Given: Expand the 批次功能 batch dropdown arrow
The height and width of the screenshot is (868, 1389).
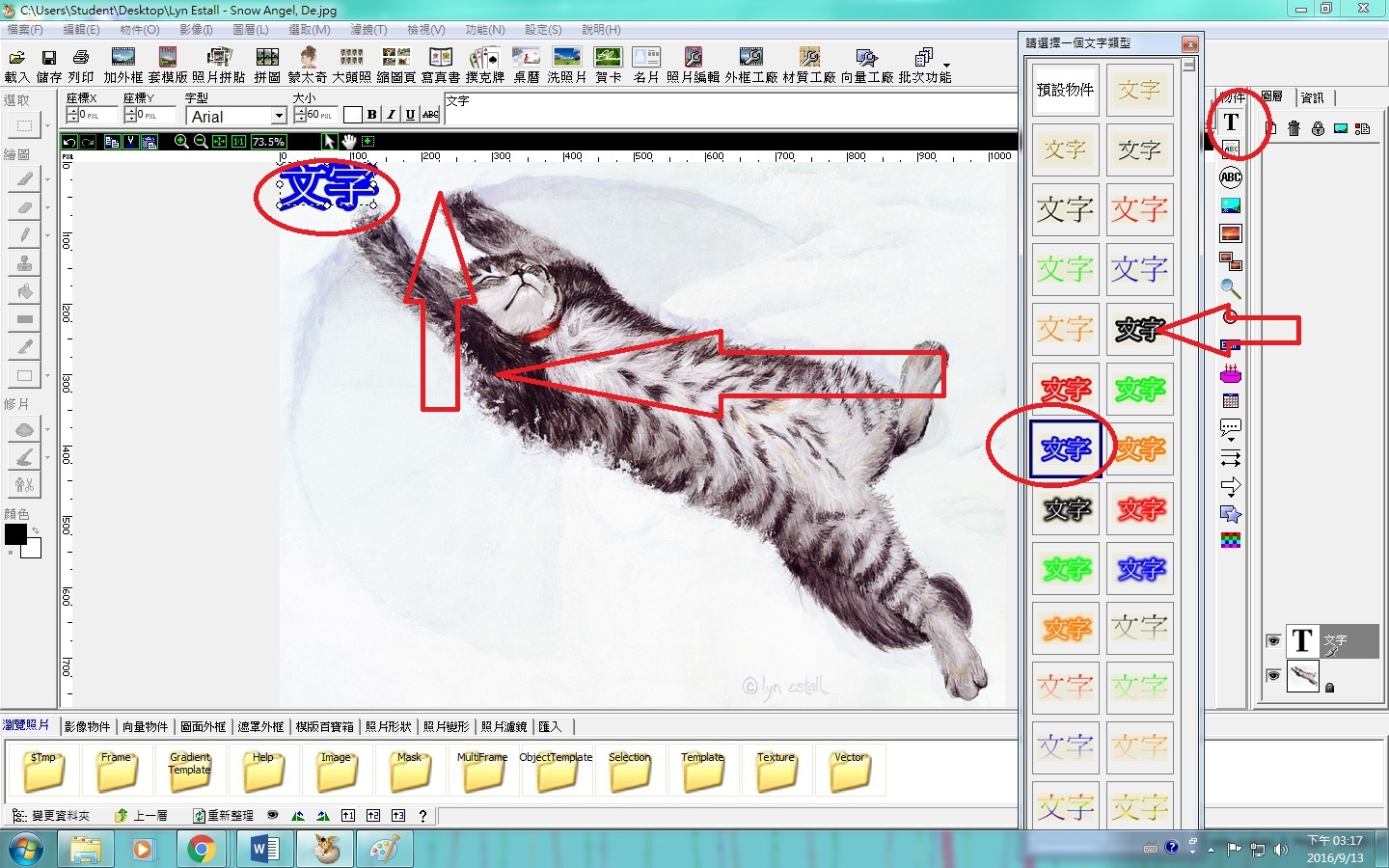Looking at the screenshot, I should point(946,67).
